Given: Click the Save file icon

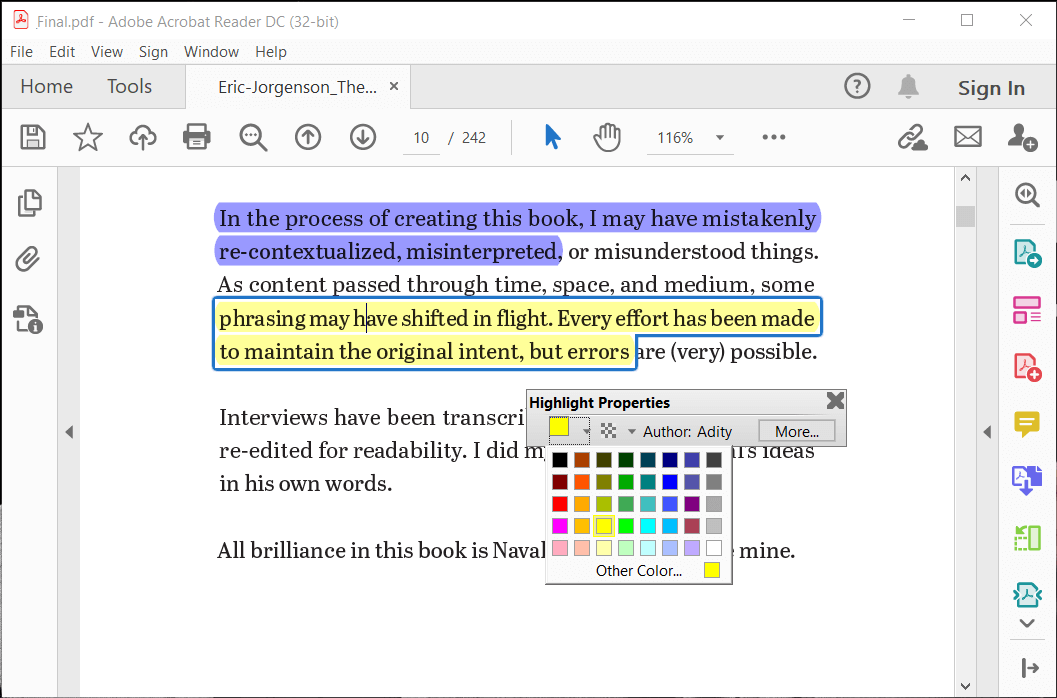Looking at the screenshot, I should (33, 137).
